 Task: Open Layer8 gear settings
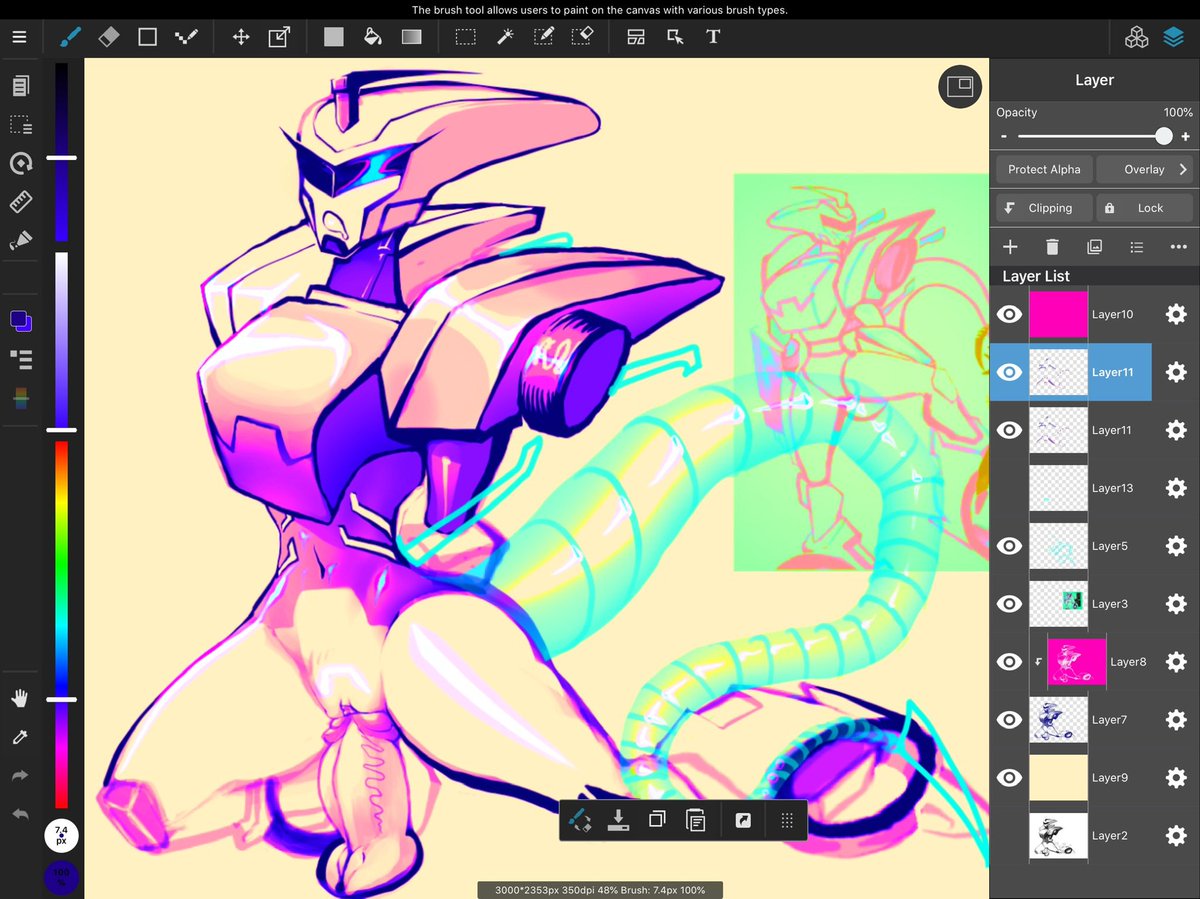[1176, 662]
